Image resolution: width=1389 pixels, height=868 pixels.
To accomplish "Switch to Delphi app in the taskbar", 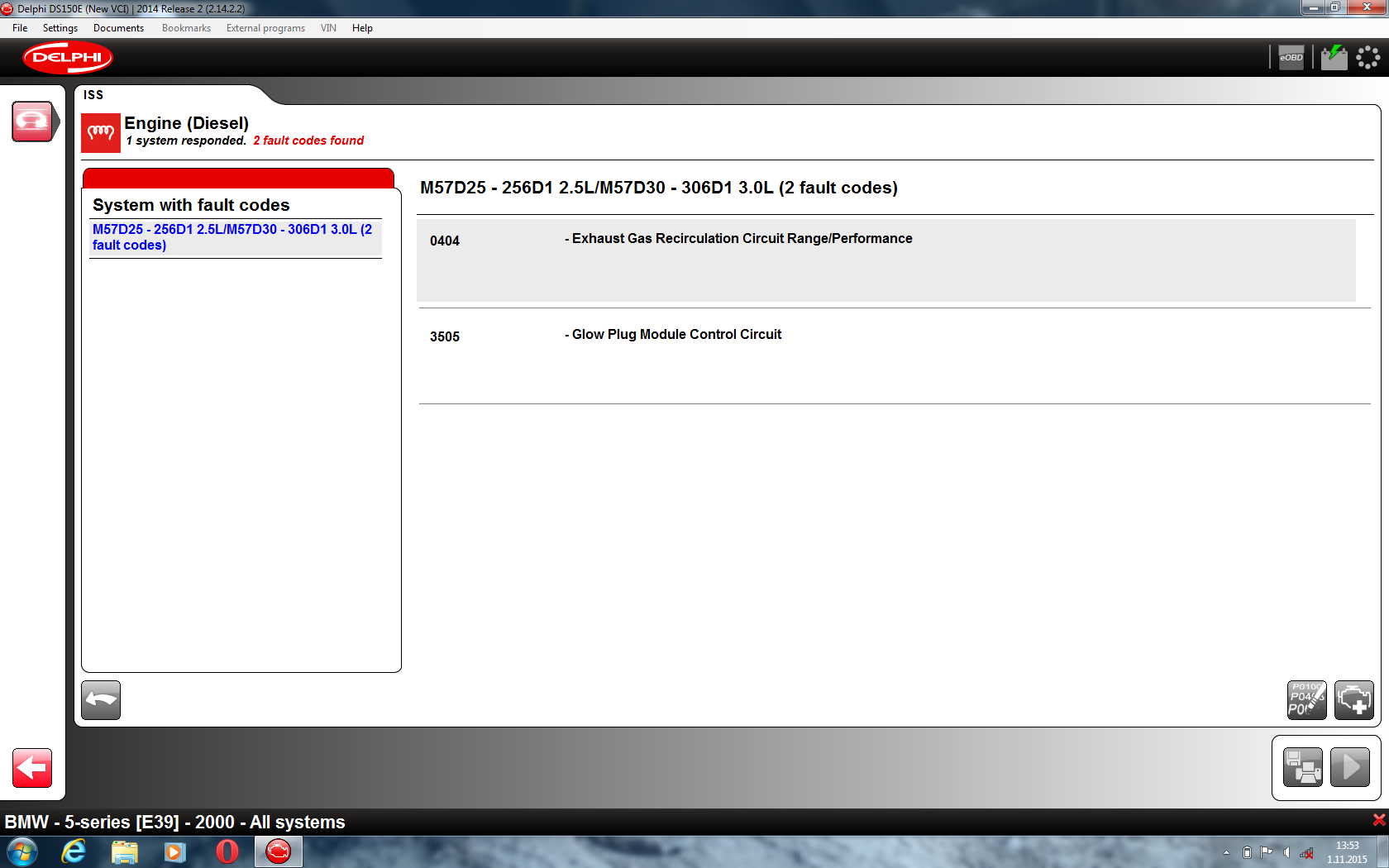I will point(279,851).
